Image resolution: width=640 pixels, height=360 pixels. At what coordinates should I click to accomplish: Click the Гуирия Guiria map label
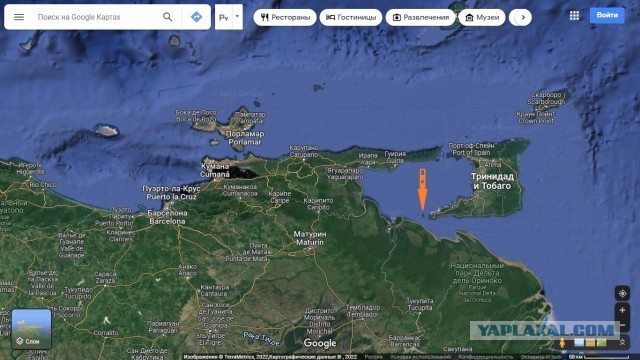(x=395, y=157)
